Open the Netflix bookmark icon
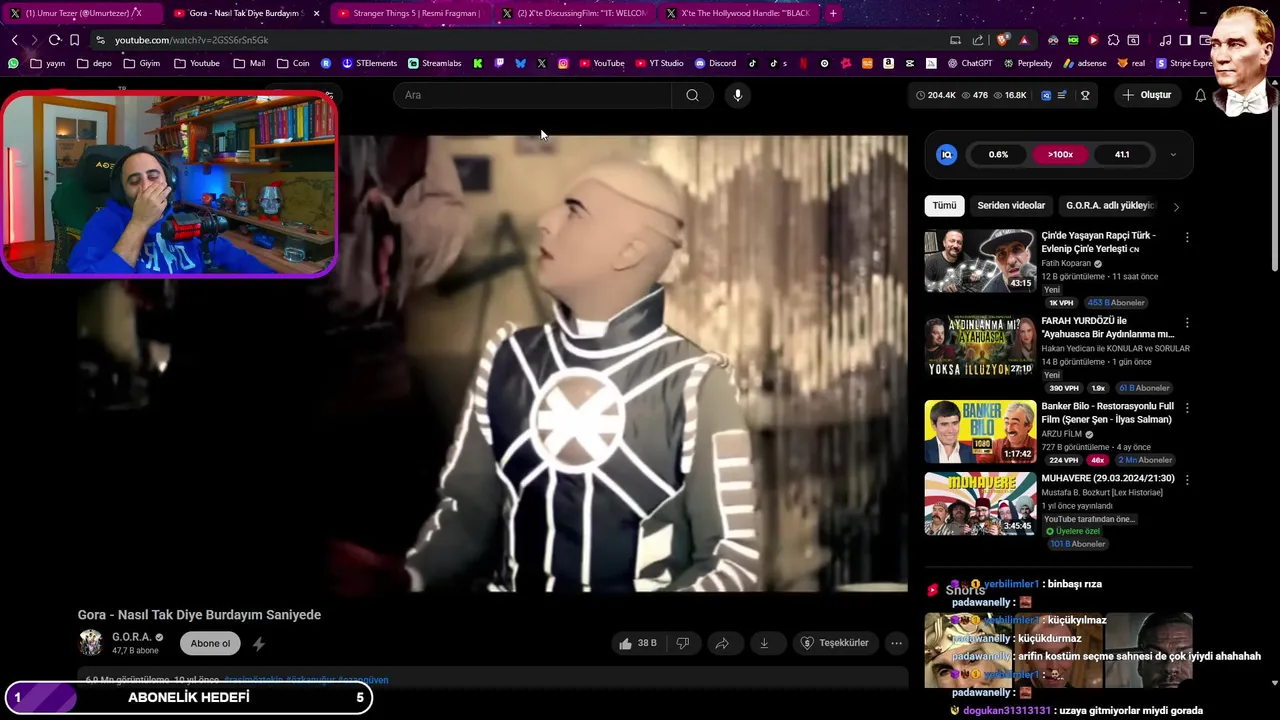Image resolution: width=1280 pixels, height=720 pixels. pyautogui.click(x=803, y=63)
